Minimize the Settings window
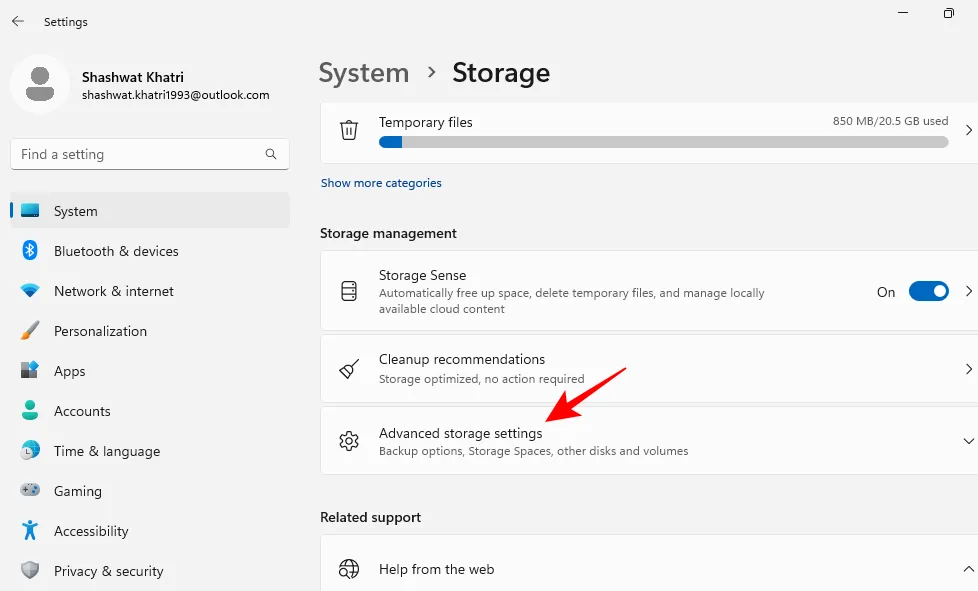Image resolution: width=978 pixels, height=591 pixels. click(903, 12)
